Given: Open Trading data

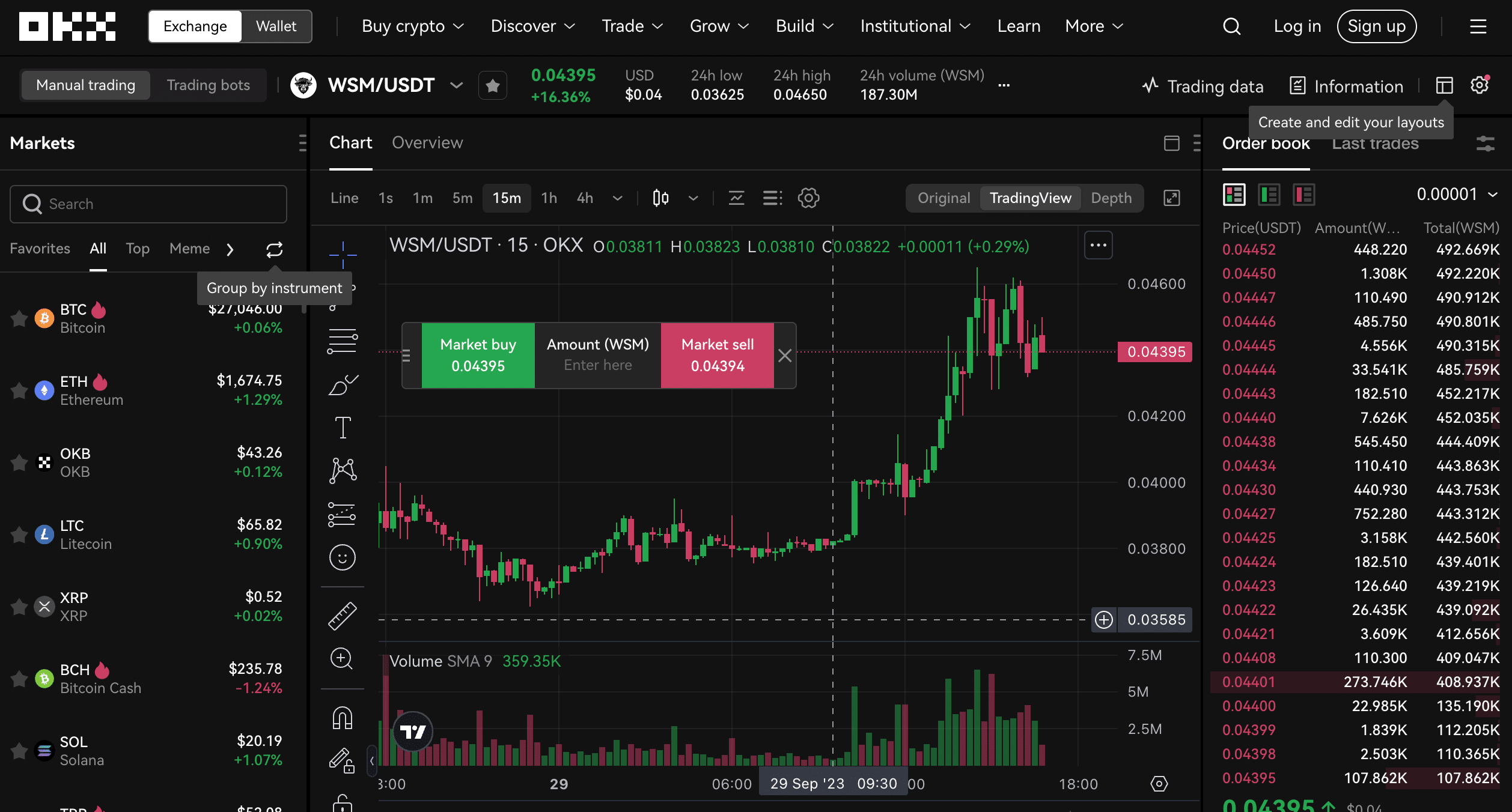Looking at the screenshot, I should (1204, 86).
